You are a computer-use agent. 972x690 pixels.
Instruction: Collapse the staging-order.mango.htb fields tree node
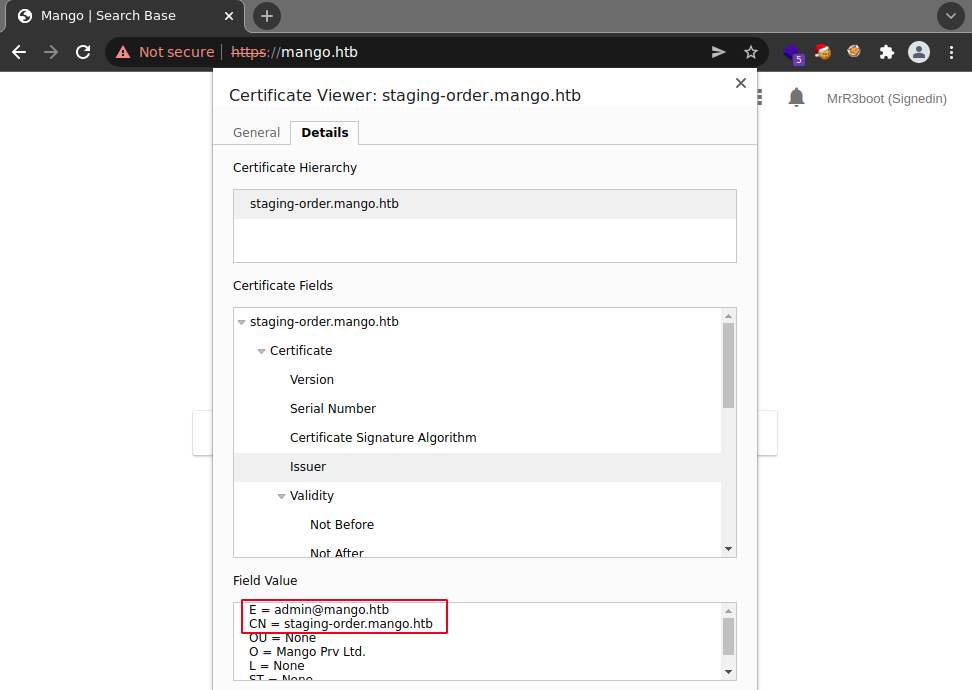click(x=242, y=322)
